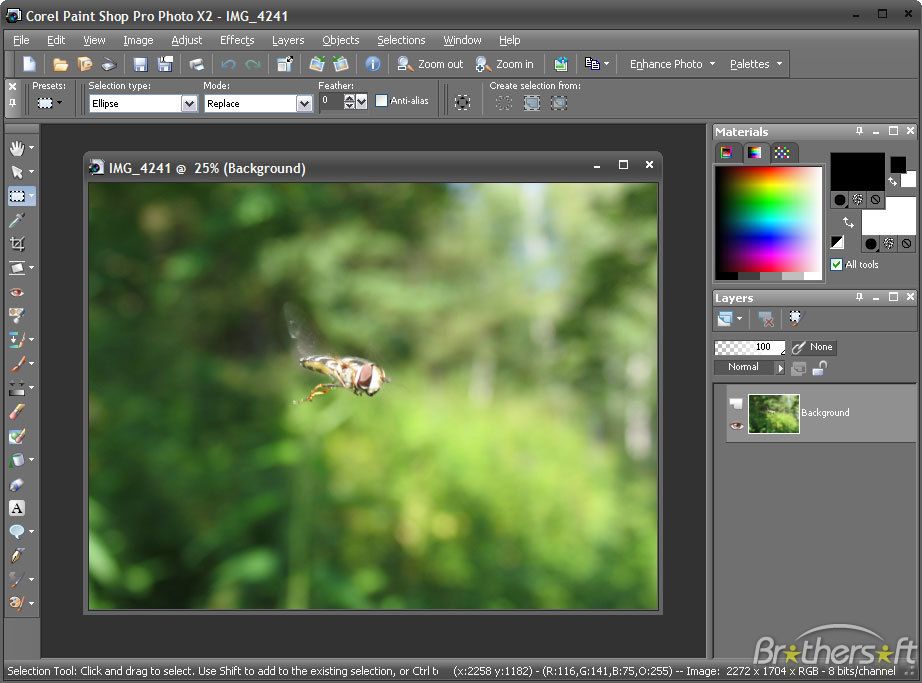This screenshot has height=683, width=922.
Task: Select the Pan hand tool
Action: tap(17, 148)
